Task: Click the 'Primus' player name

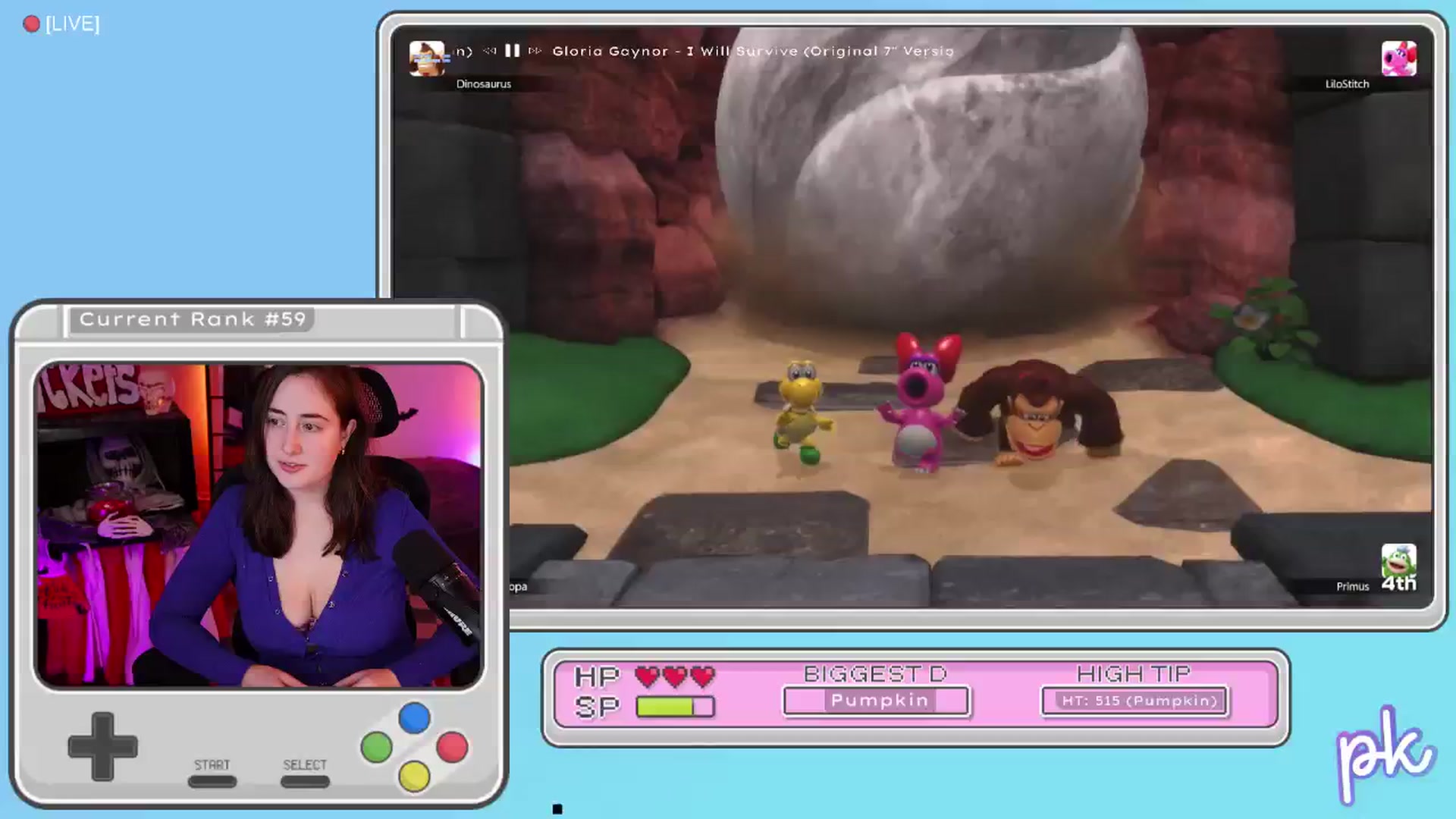Action: coord(1352,586)
